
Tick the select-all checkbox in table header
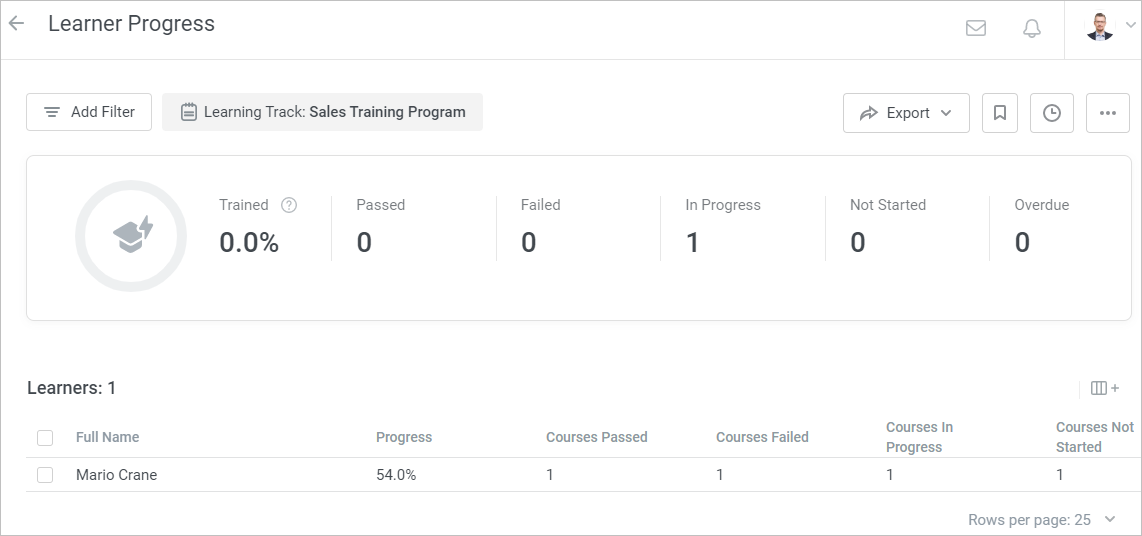(45, 438)
